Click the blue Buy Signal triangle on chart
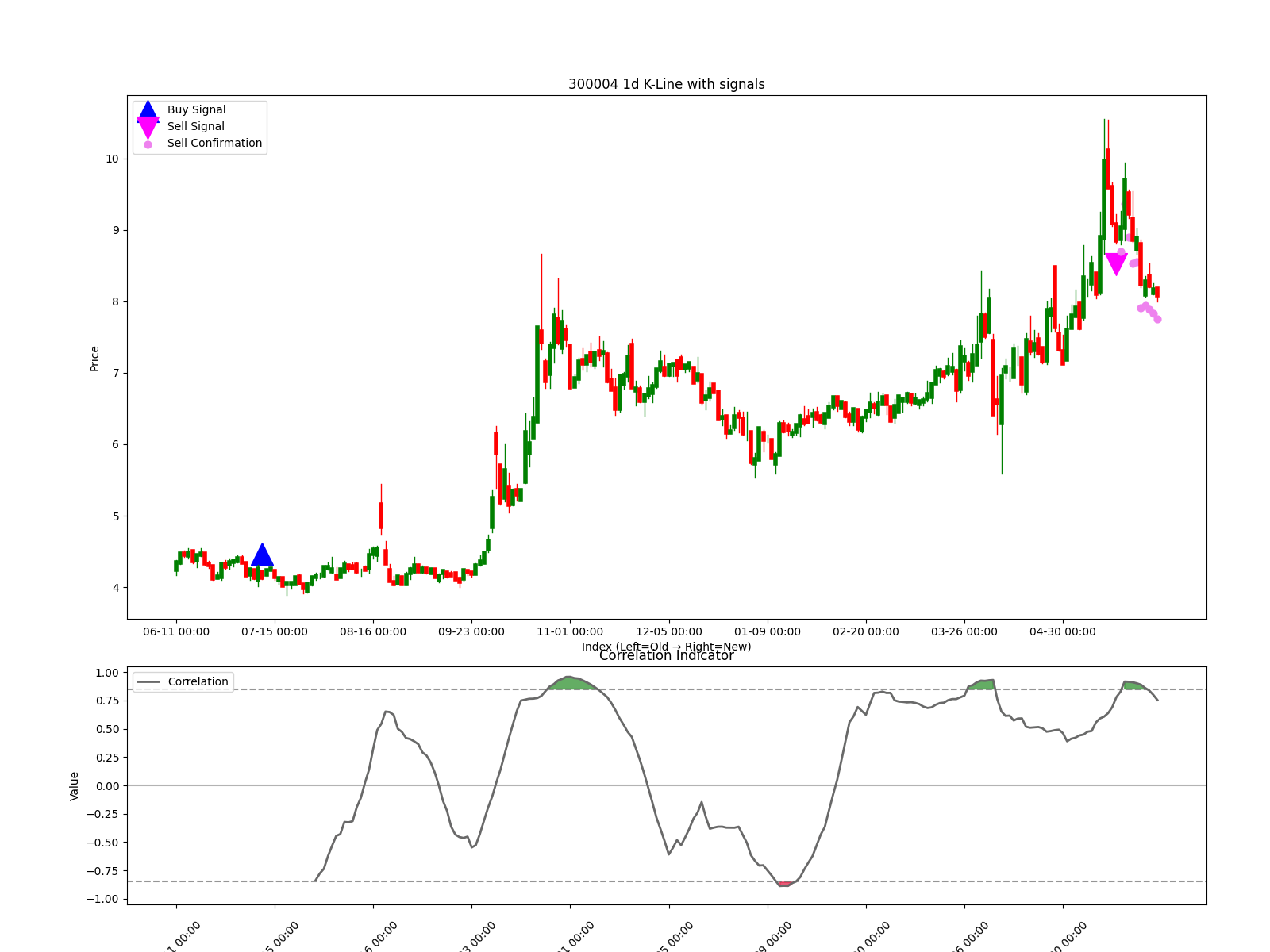 [x=263, y=555]
